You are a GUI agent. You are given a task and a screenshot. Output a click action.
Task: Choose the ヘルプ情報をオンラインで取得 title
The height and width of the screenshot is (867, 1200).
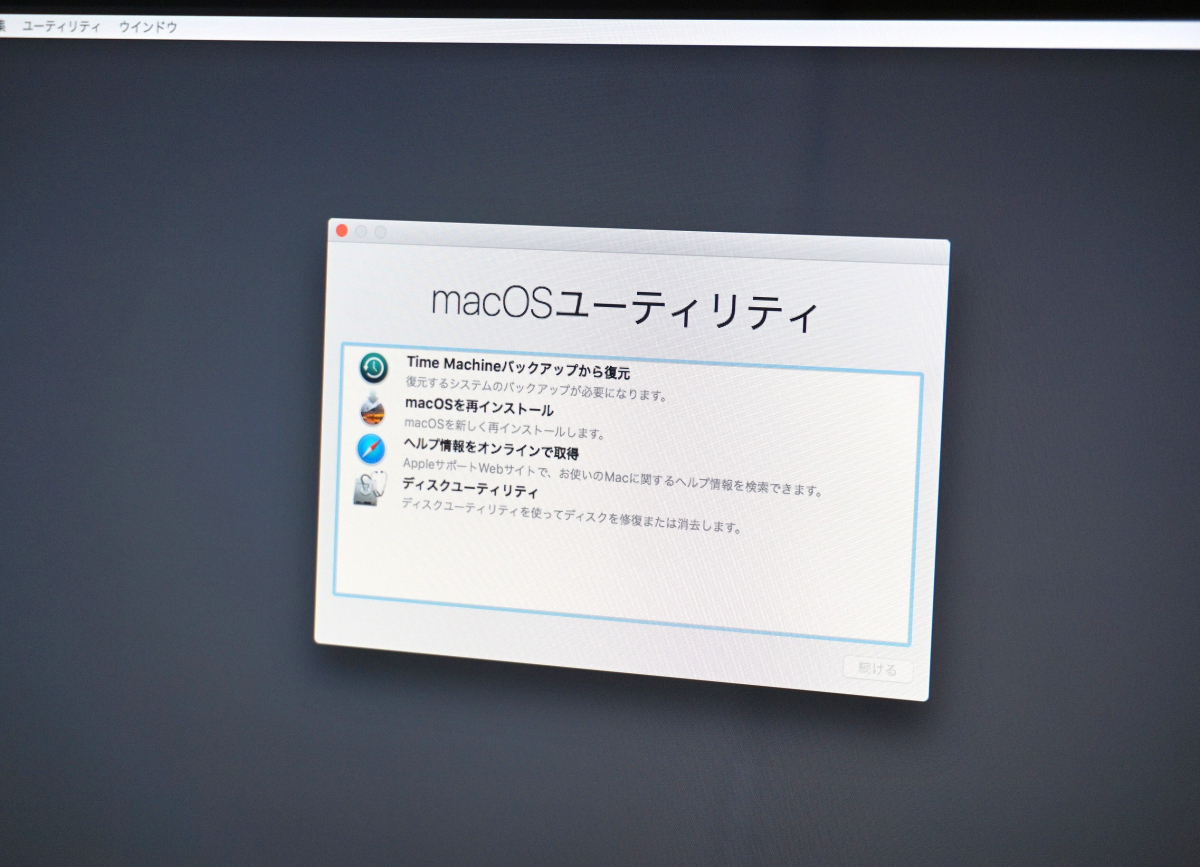pos(491,450)
